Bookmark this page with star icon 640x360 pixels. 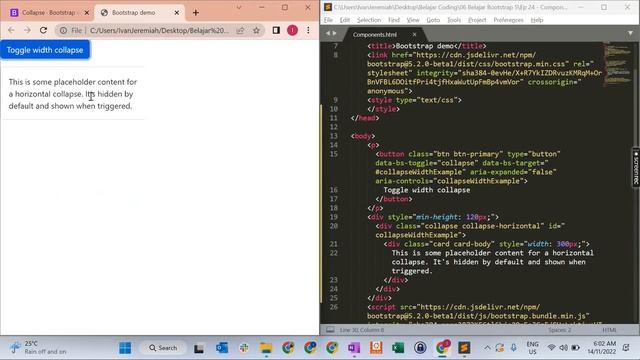pos(256,30)
